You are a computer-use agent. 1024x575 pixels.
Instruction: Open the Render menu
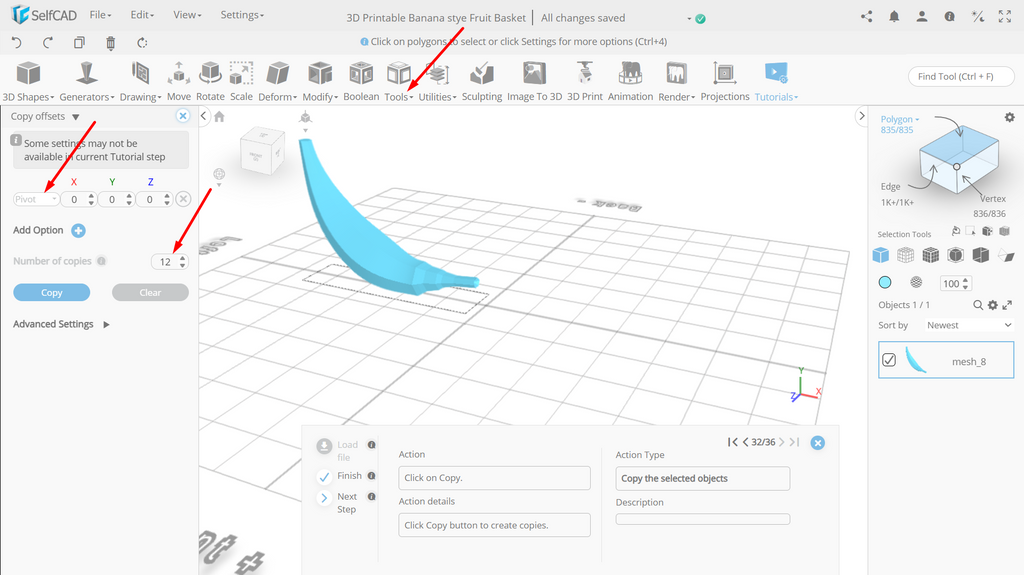point(677,82)
